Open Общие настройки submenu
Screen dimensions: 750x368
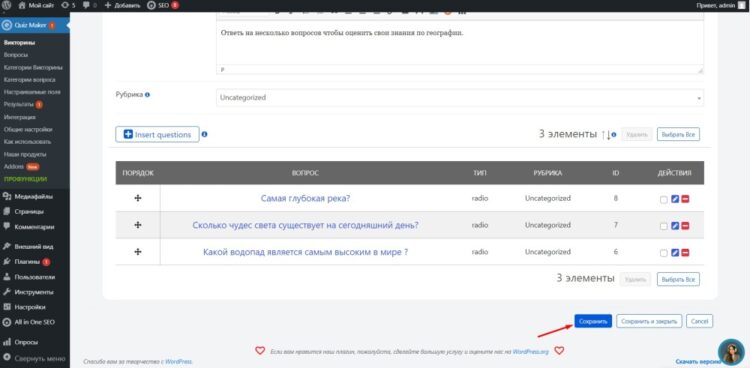(x=28, y=129)
